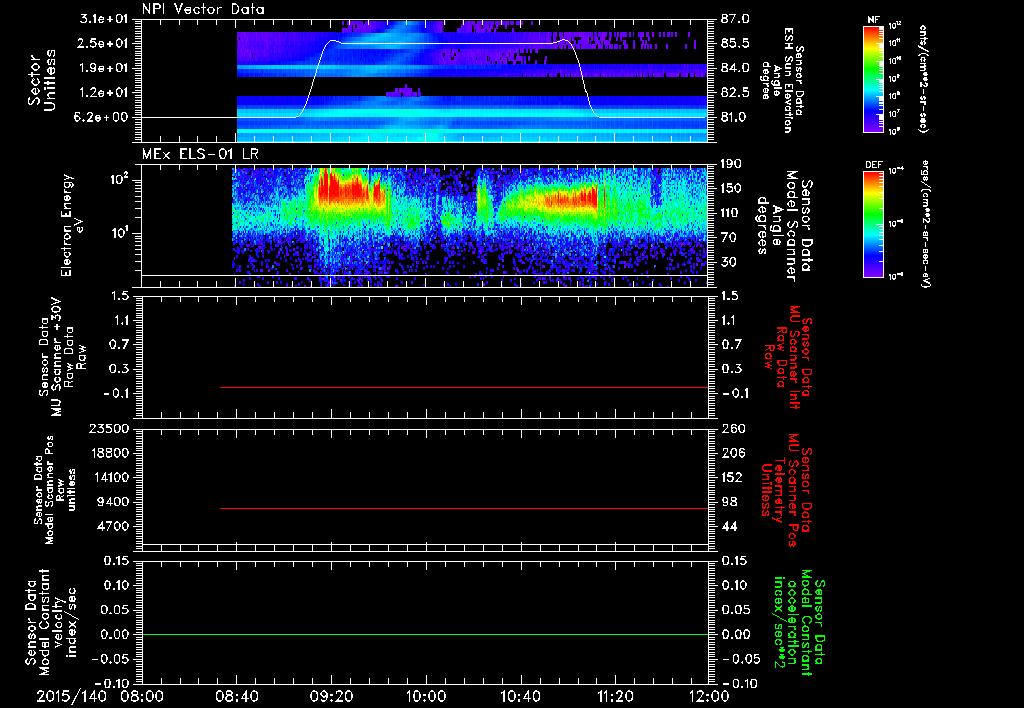Screen dimensions: 1024x708
Task: Click the red trace in Scanner Pos panel
Action: tap(464, 508)
